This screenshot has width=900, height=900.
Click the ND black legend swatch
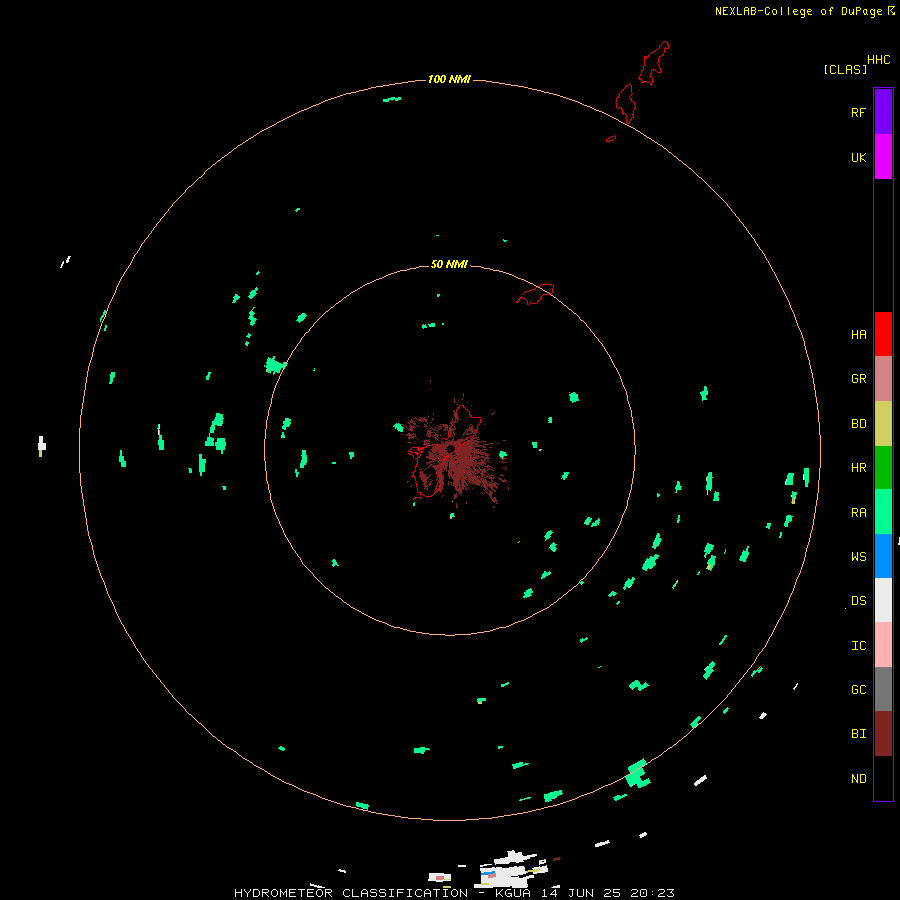coord(883,778)
